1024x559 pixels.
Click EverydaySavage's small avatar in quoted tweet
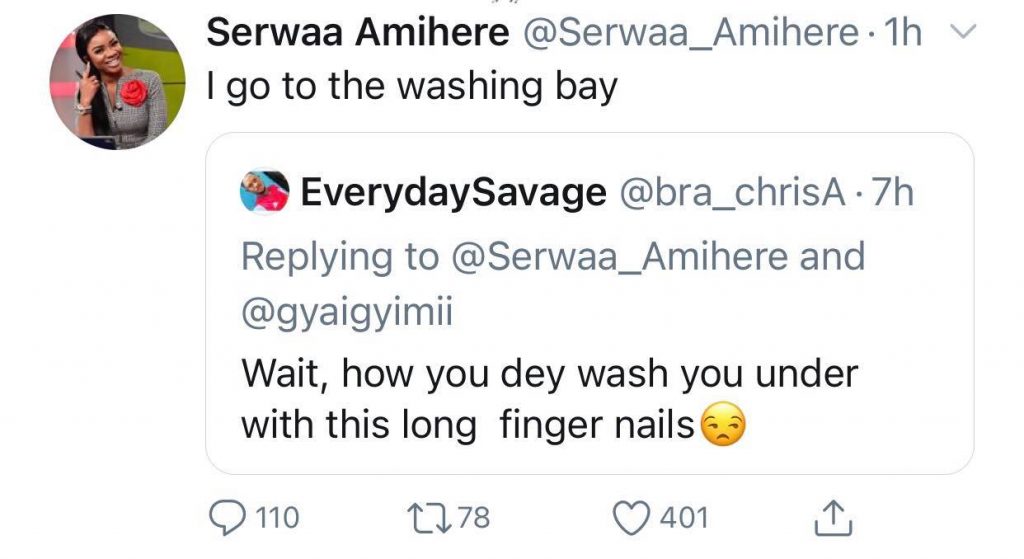(266, 191)
